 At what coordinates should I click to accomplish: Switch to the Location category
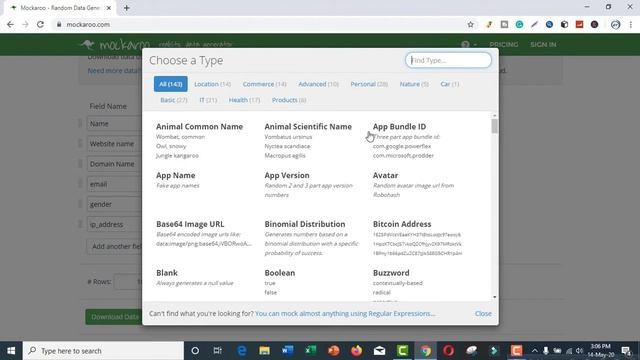point(212,84)
